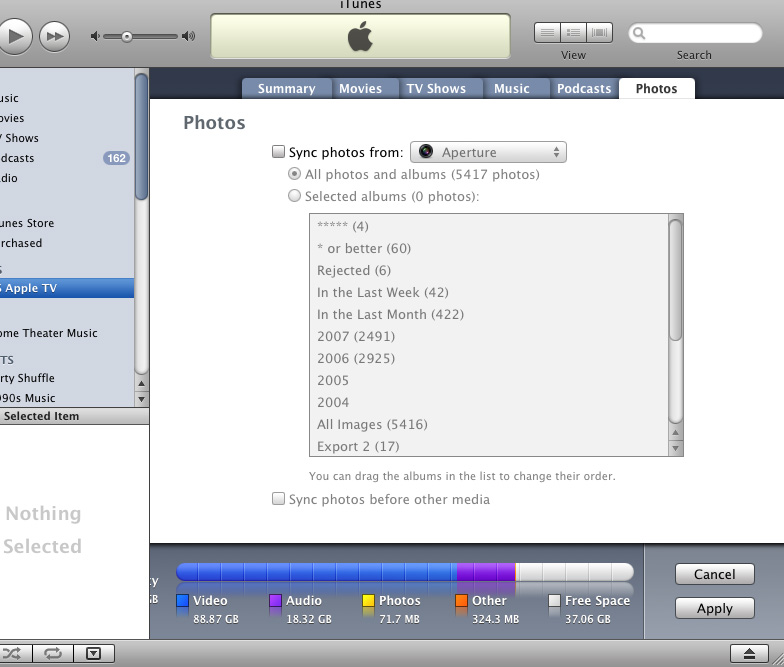Screen dimensions: 784x667
Task: Click the Selected Item header
Action: [74, 416]
